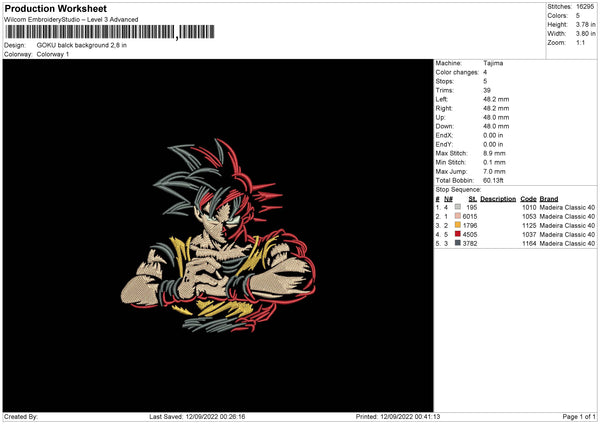600x424 pixels.
Task: Click the Wilcom EmbroideryStudio – Level 3 Advanced text
Action: pos(71,20)
